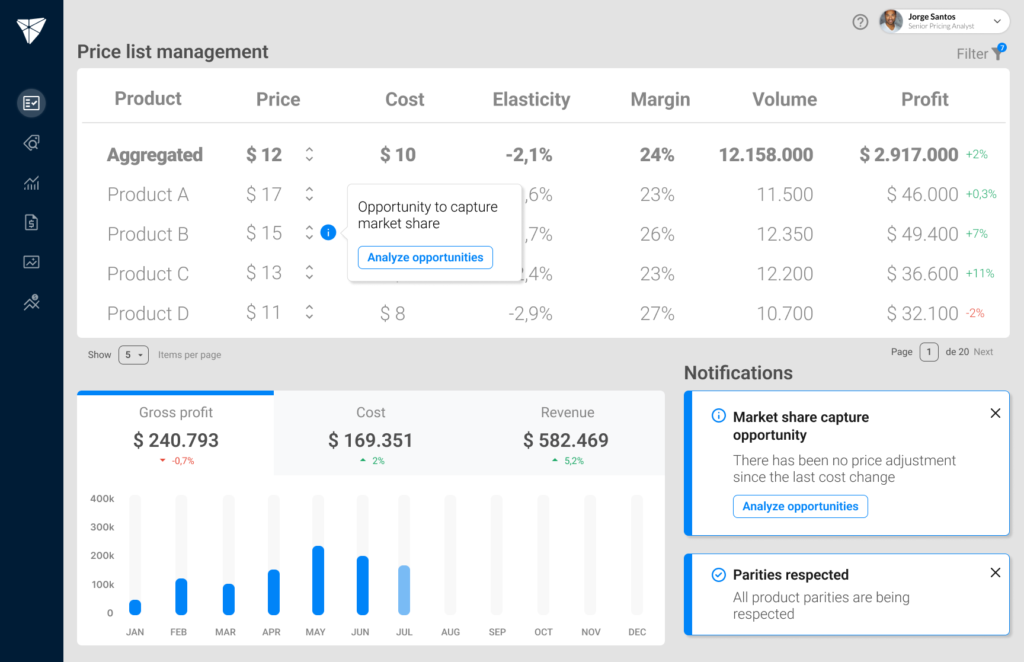
Task: Click the MAR bar in chart
Action: coord(229,599)
